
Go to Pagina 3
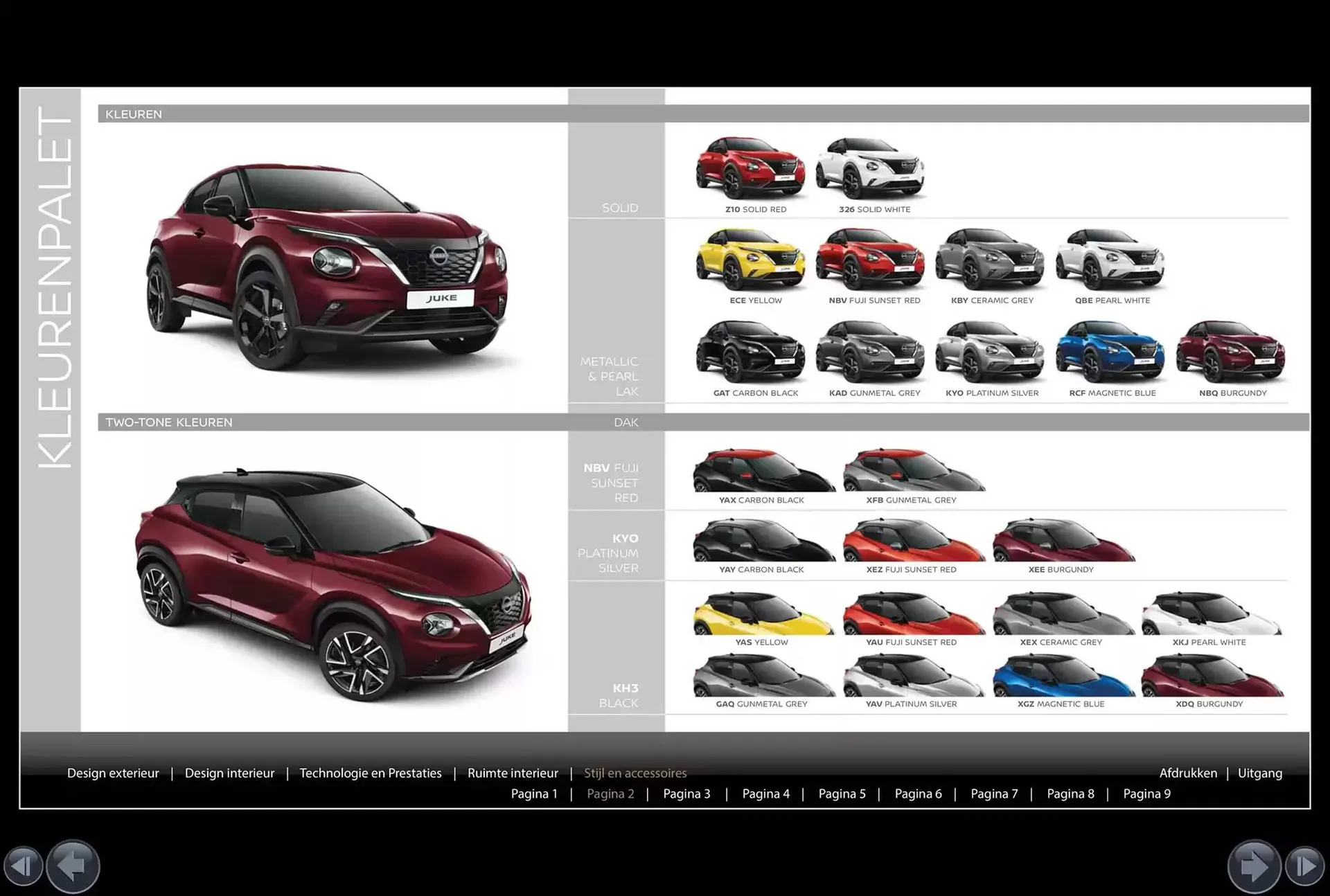click(x=686, y=794)
